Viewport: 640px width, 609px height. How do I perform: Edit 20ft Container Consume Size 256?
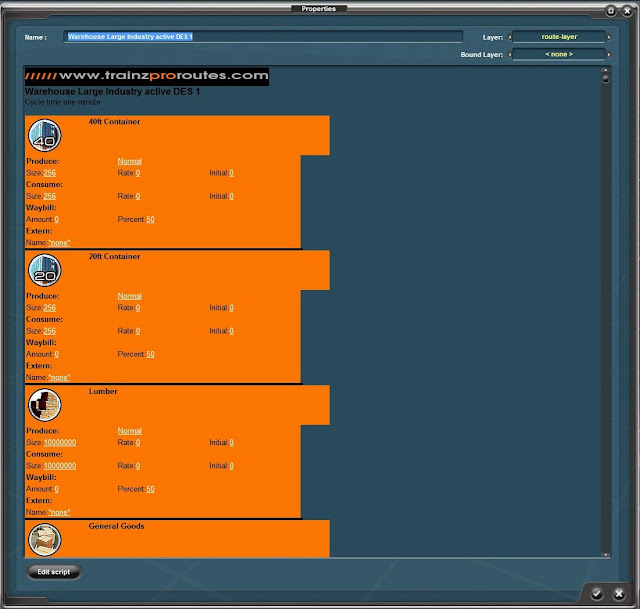(x=49, y=331)
